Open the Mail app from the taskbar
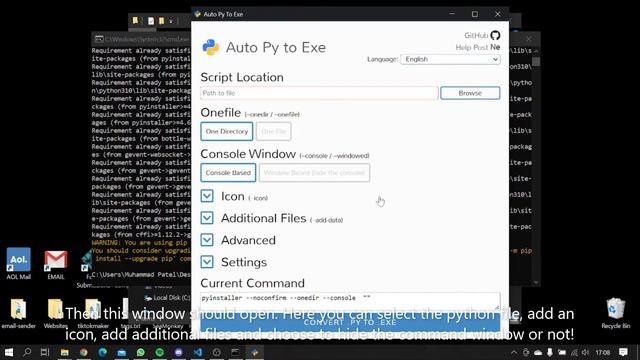The width and height of the screenshot is (640, 360). click(x=122, y=352)
